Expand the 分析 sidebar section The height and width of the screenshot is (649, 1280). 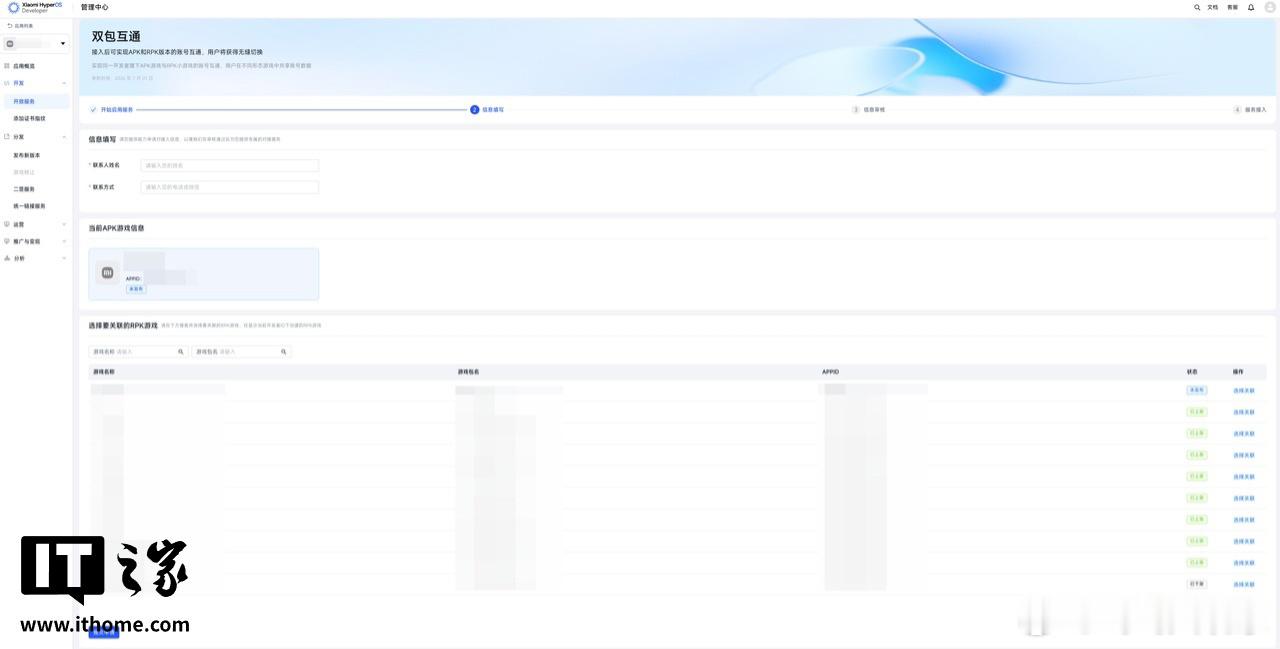[x=36, y=258]
